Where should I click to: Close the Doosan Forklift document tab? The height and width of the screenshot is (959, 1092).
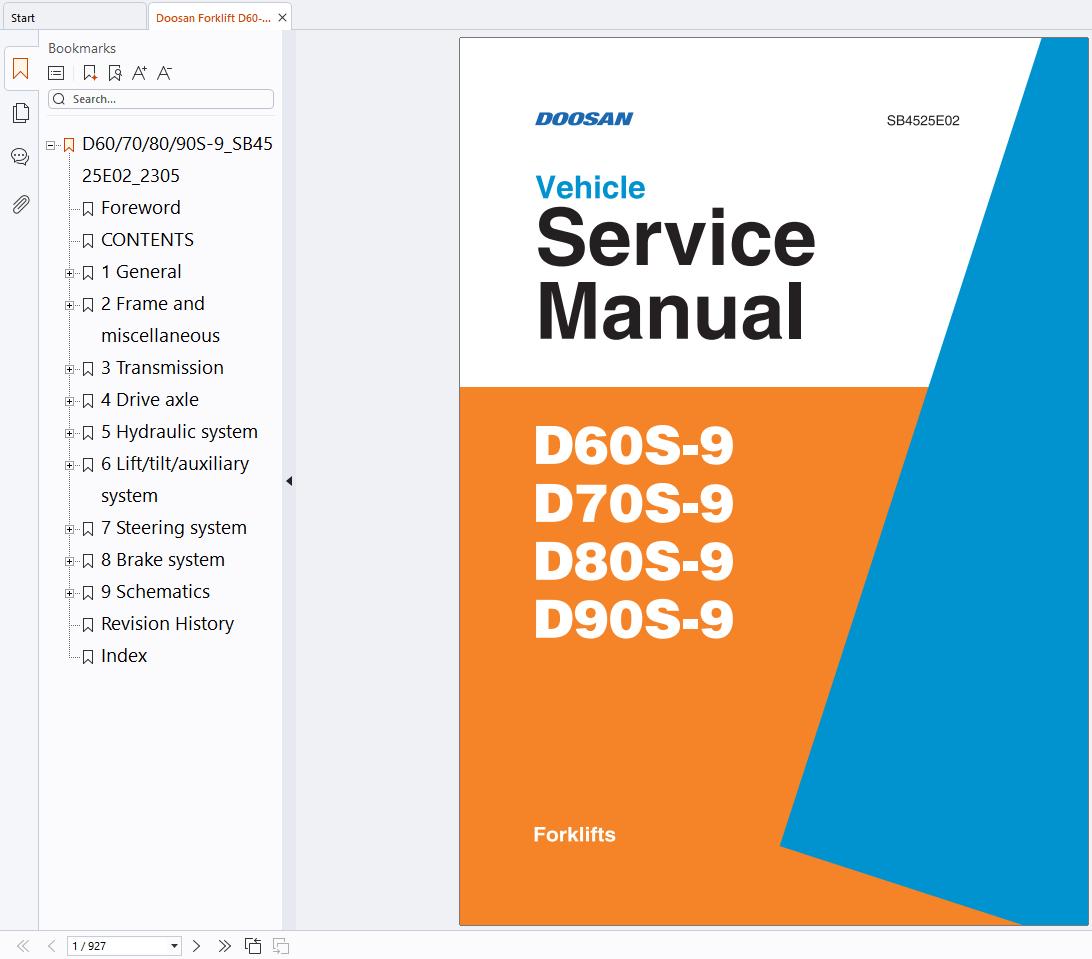(282, 17)
